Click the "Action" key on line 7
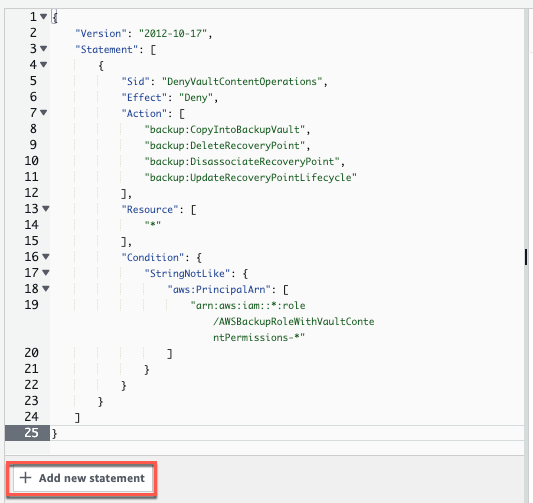Image resolution: width=533 pixels, height=503 pixels. tap(144, 113)
